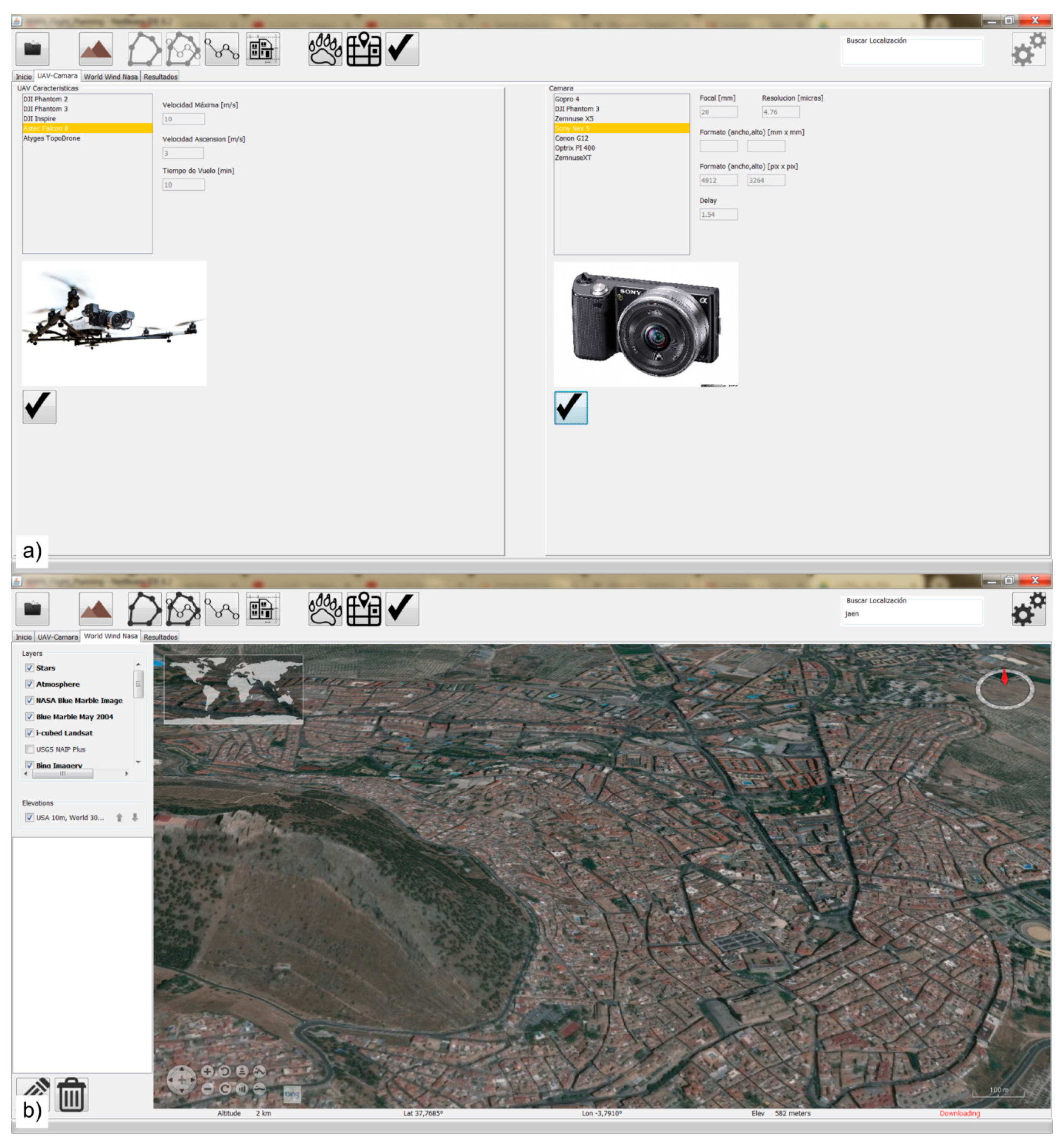The height and width of the screenshot is (1146, 1064).
Task: Open the World Wind Nasa tab in upper window
Action: [x=110, y=77]
